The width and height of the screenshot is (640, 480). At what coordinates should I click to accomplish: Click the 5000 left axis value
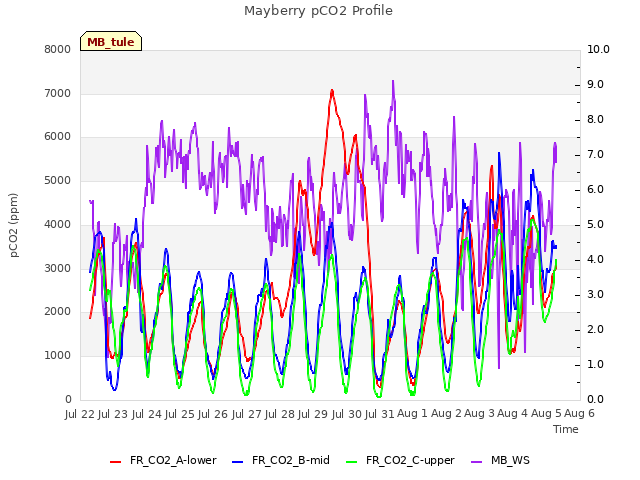coord(58,180)
